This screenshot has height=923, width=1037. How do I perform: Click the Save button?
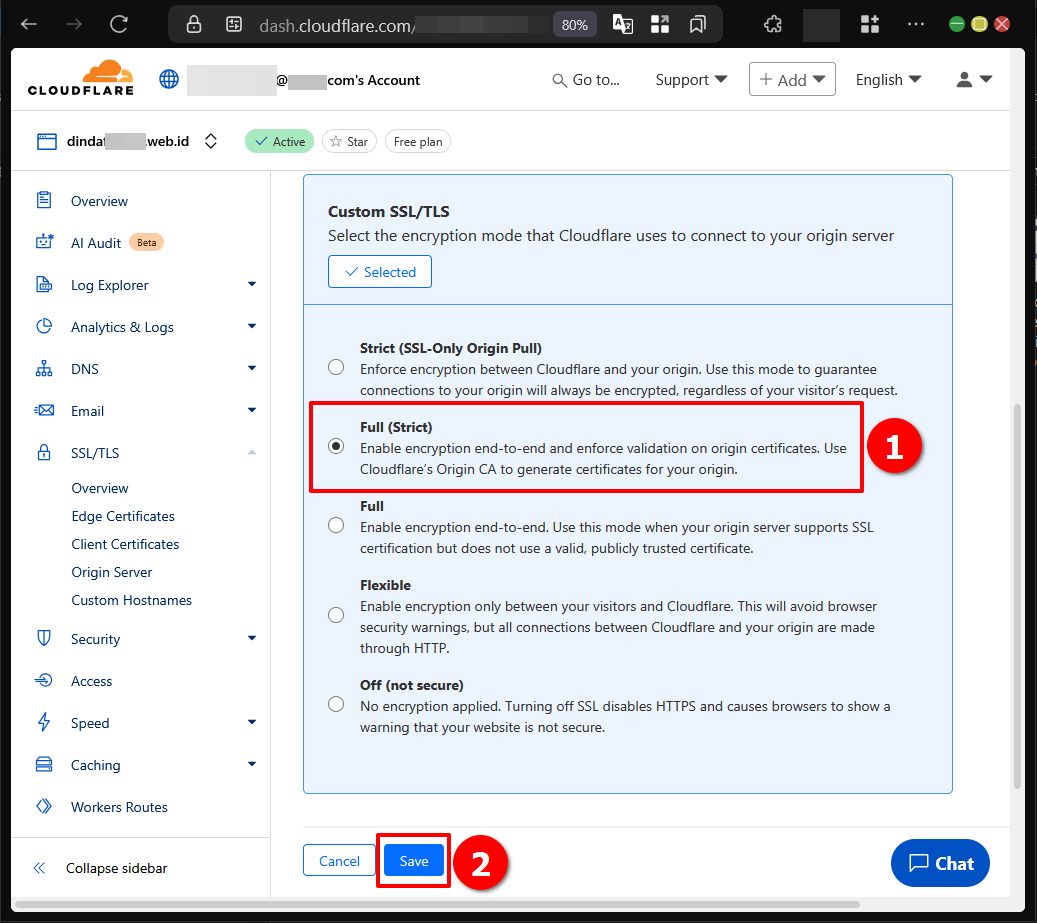click(x=414, y=861)
